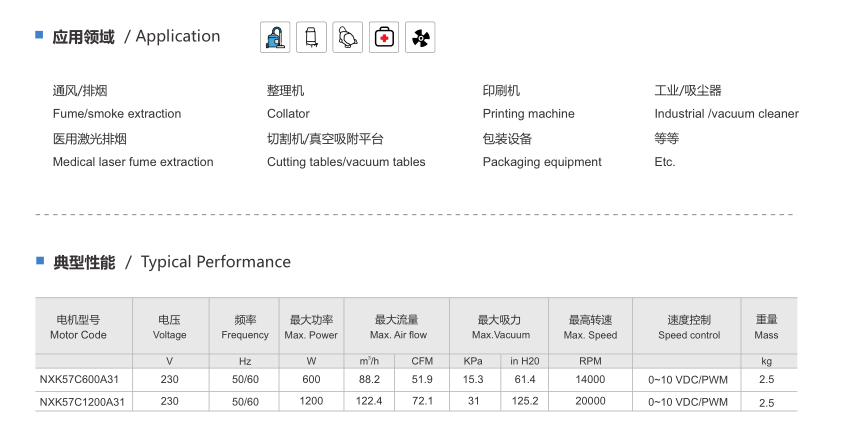Select Cutting tables/vacuum tables entry
852x444 pixels.
[346, 162]
